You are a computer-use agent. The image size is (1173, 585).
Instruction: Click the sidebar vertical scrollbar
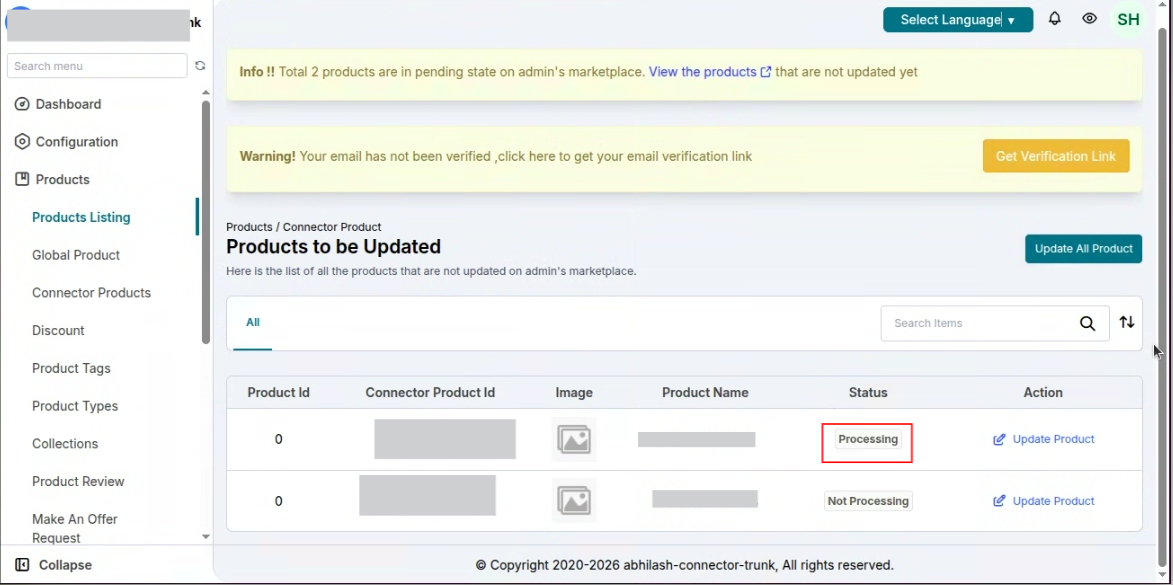[x=206, y=222]
